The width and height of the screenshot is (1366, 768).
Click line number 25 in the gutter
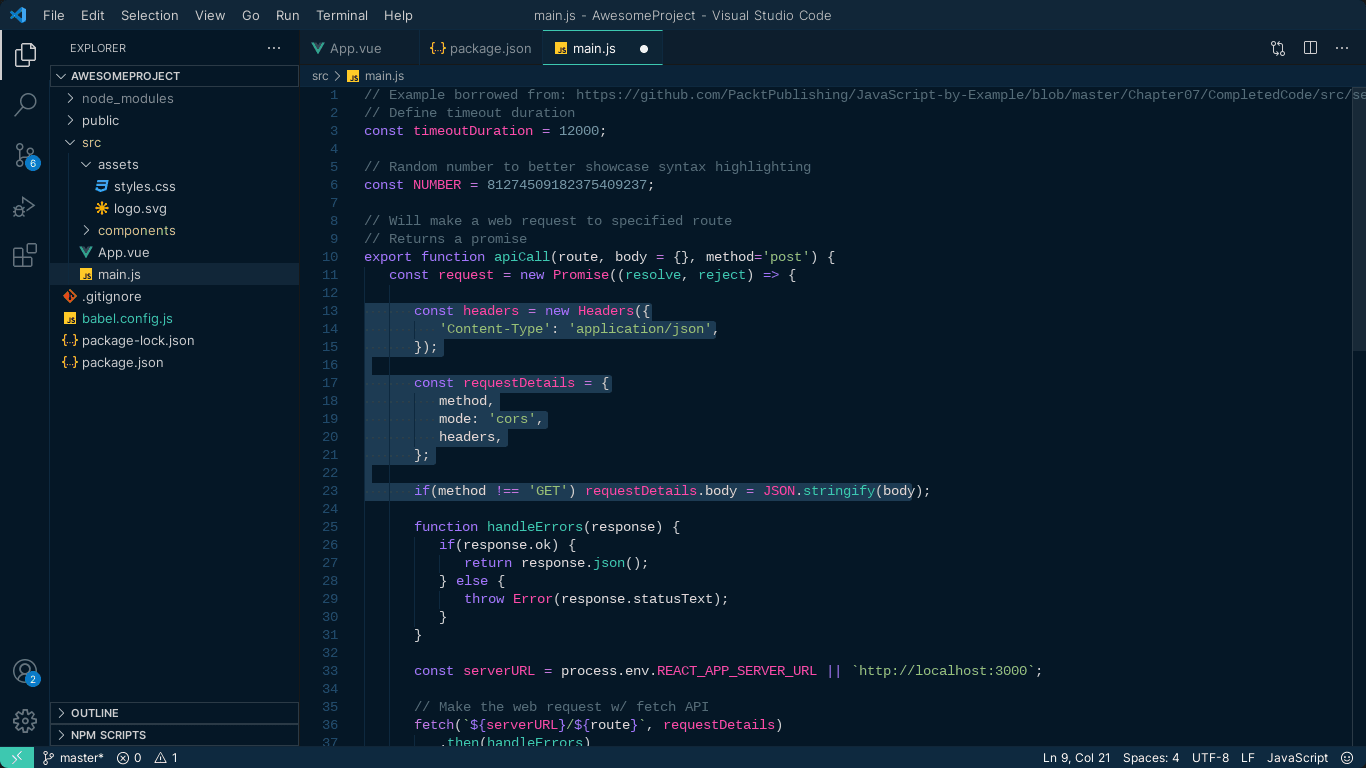click(330, 527)
